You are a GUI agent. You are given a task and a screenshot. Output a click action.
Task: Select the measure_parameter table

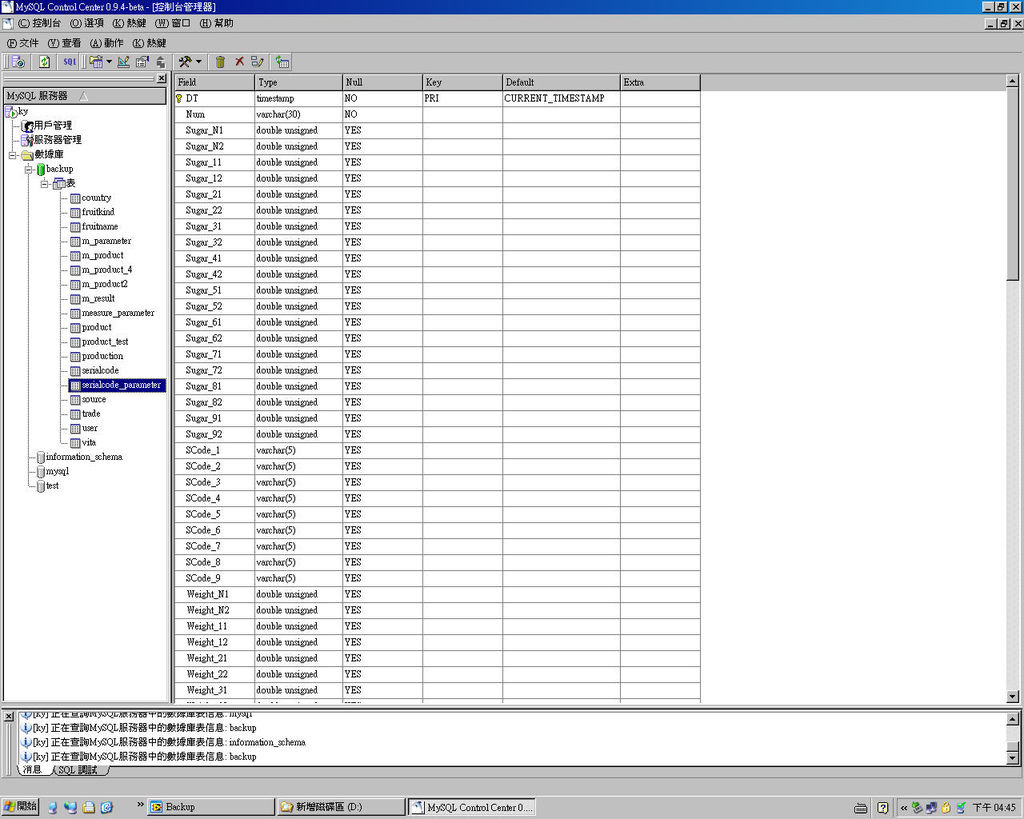click(x=118, y=313)
